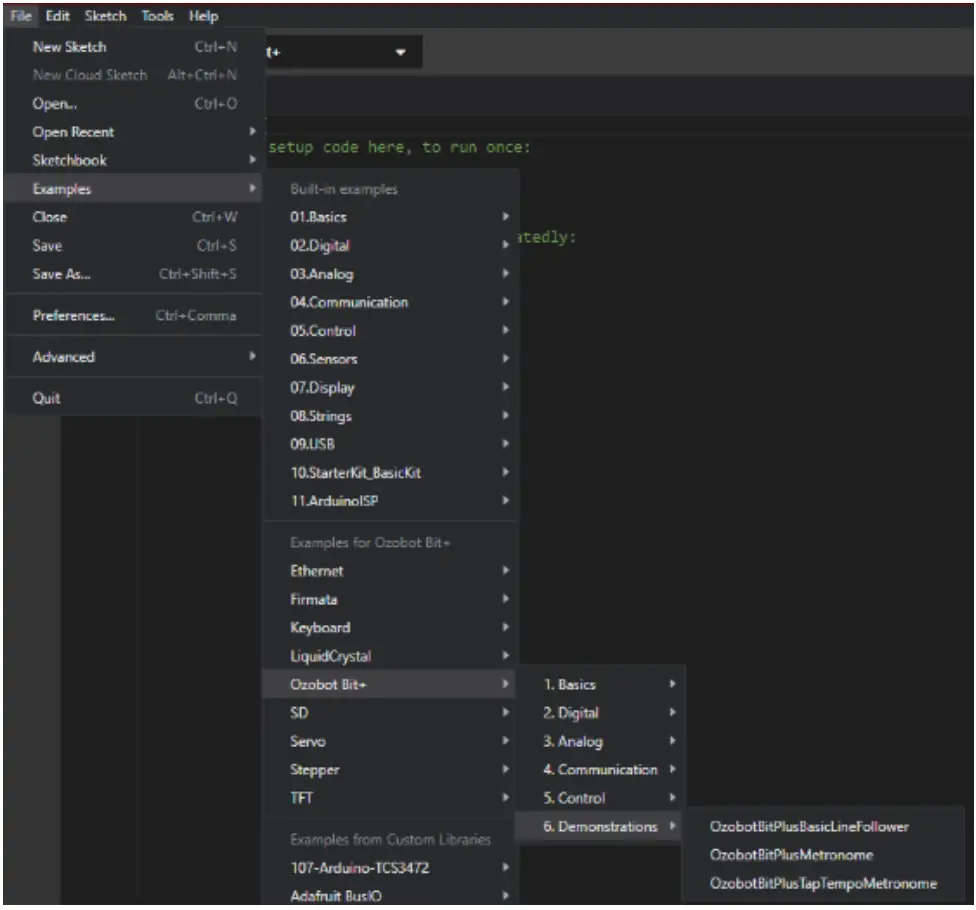Load OzobotBitPlusBasicLineFollower example

click(825, 827)
